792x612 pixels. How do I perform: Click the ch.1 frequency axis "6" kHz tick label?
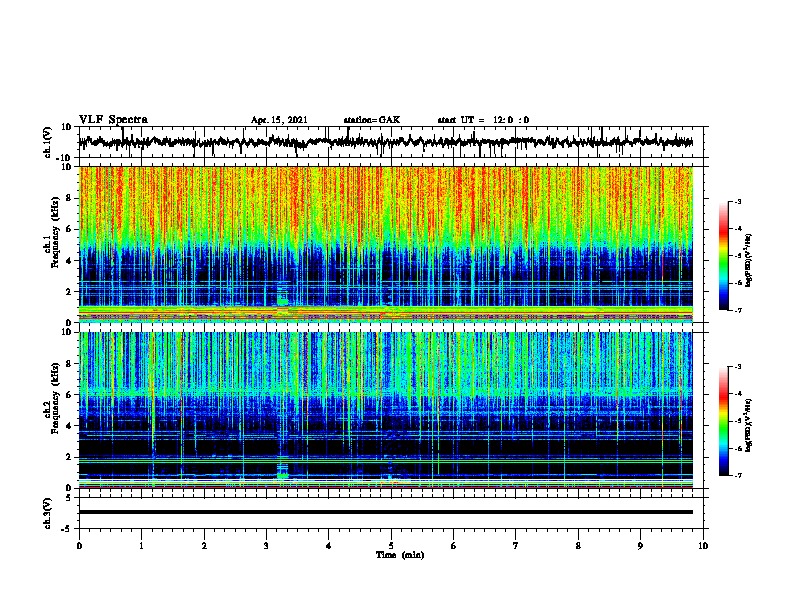[x=69, y=229]
